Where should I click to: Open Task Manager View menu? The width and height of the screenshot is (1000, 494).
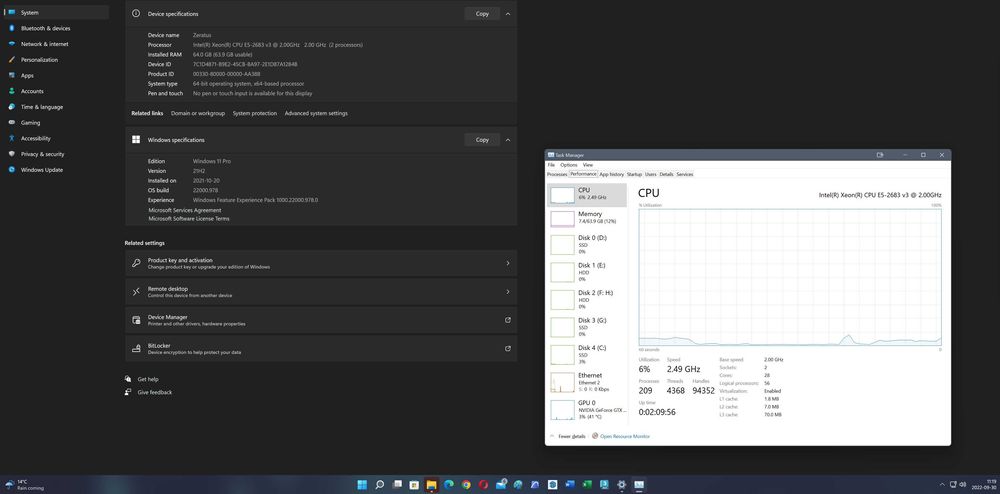587,165
